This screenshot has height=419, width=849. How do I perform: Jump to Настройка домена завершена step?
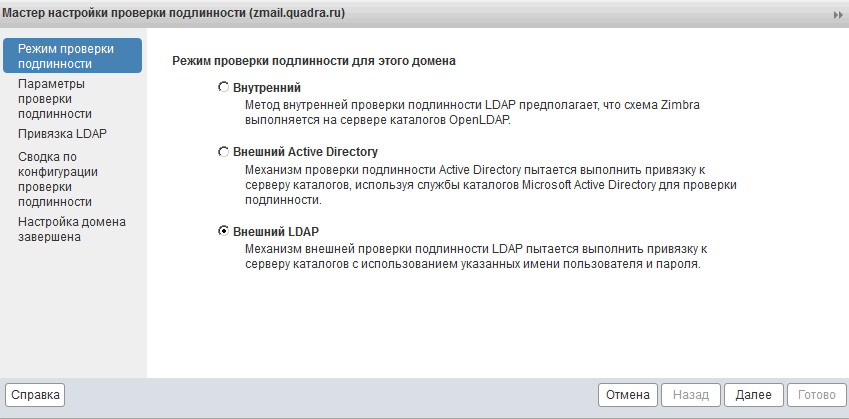click(x=73, y=230)
